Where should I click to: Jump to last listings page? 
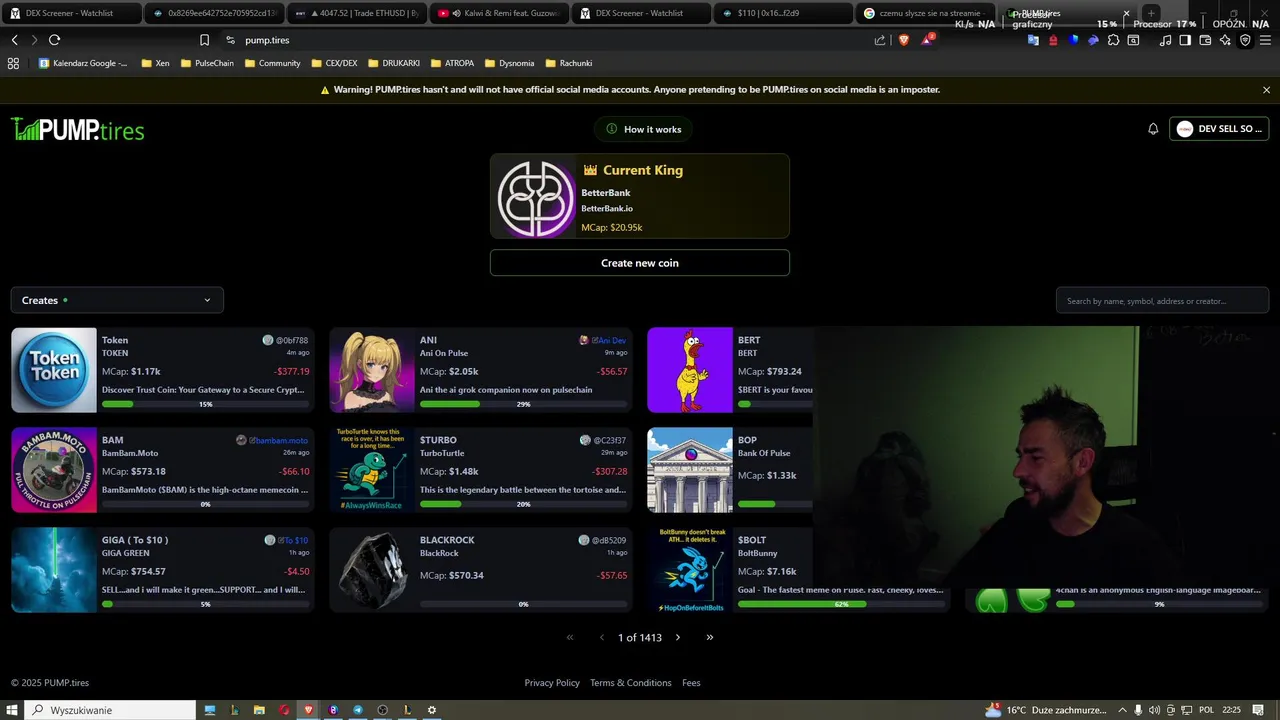(x=710, y=637)
